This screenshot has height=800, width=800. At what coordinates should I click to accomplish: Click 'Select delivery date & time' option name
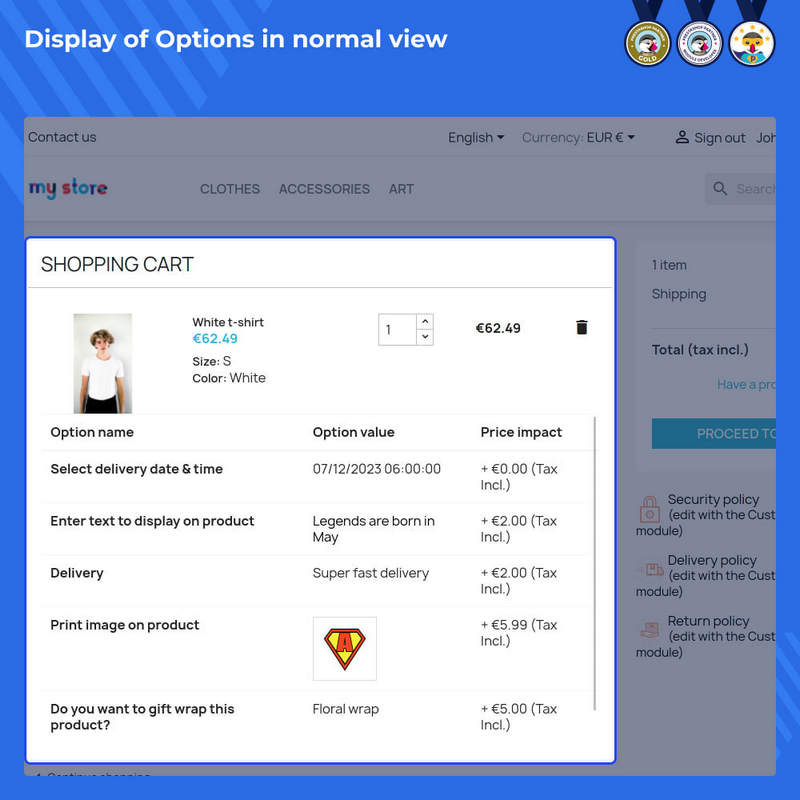[x=136, y=469]
